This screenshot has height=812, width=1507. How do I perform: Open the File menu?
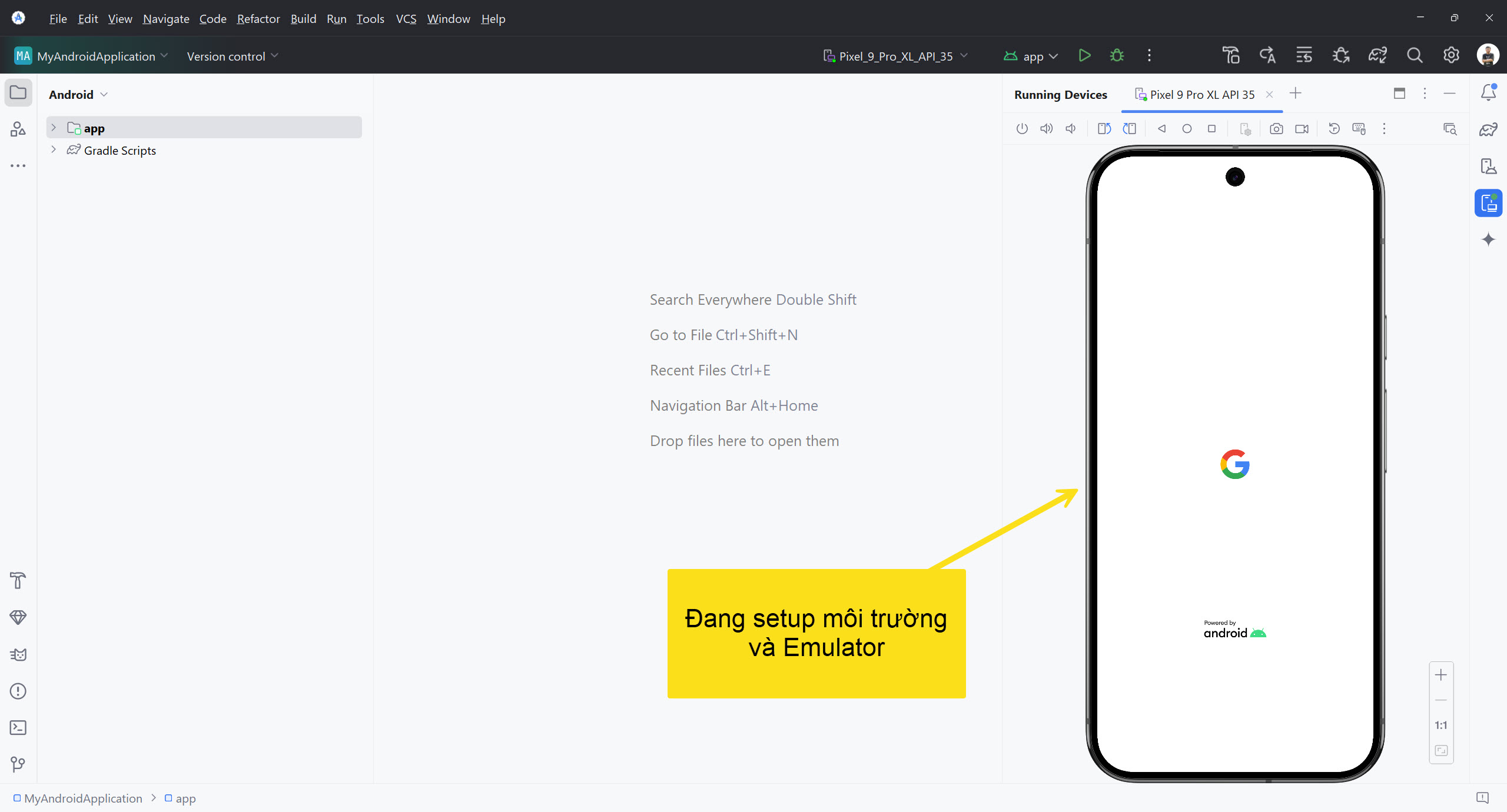(x=58, y=19)
